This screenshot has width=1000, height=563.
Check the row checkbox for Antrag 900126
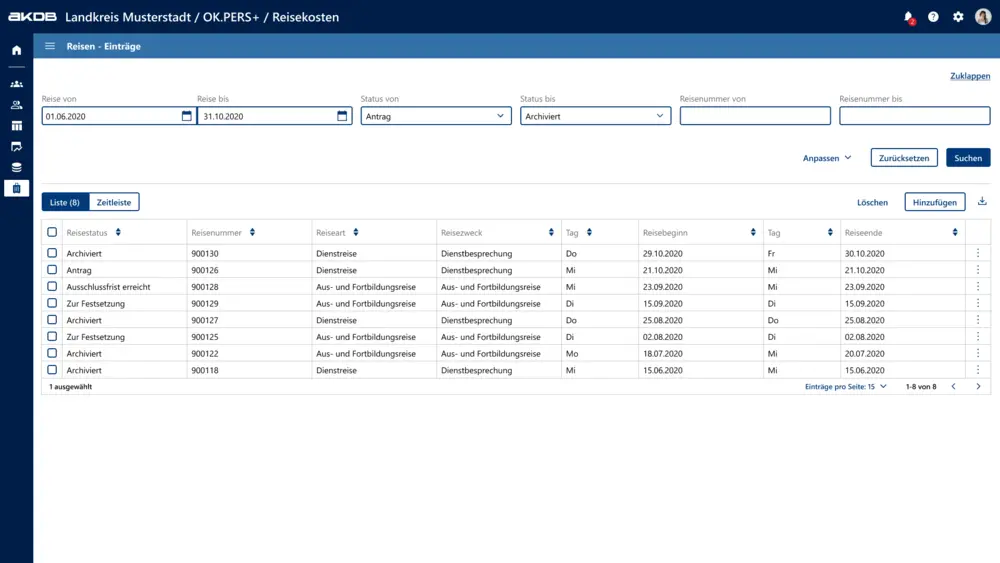point(52,270)
